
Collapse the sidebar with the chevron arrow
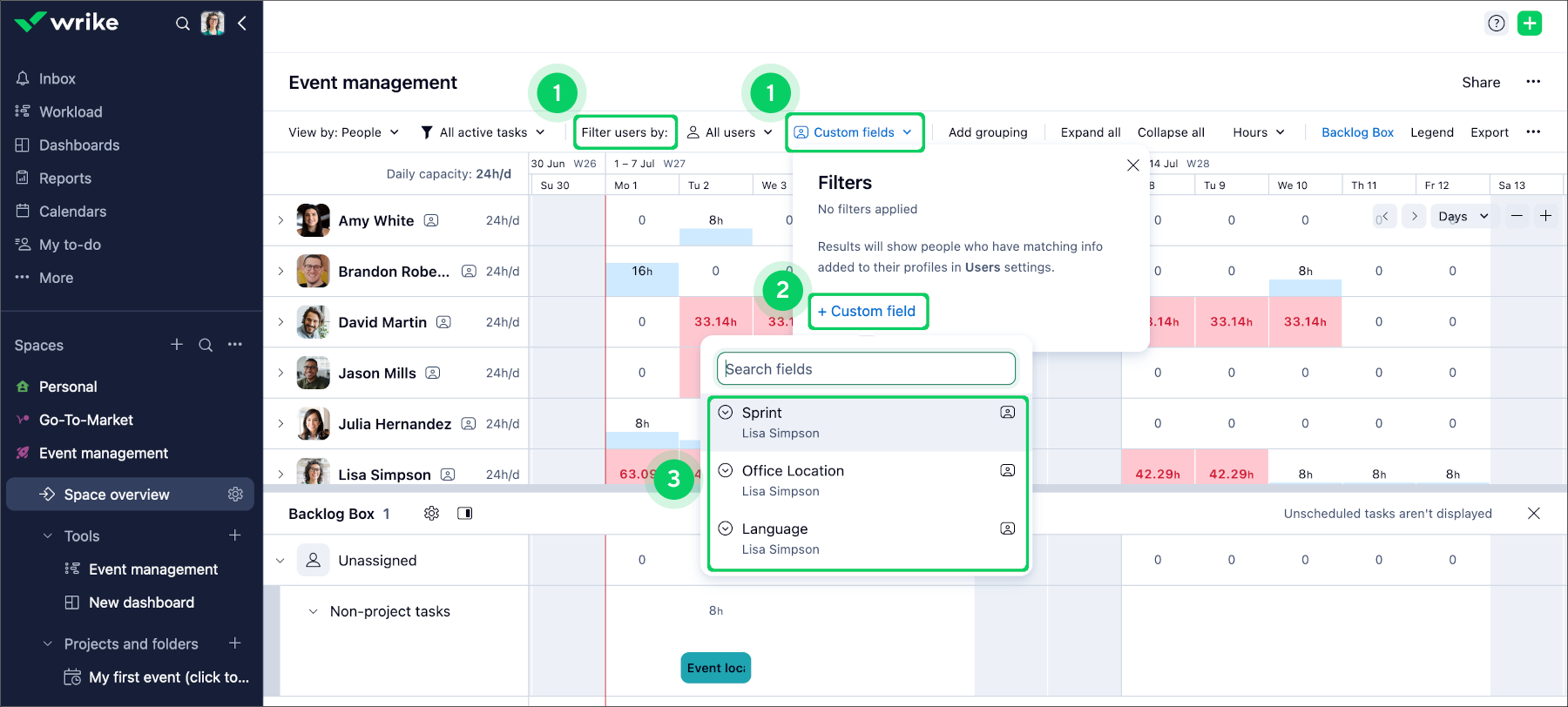pyautogui.click(x=242, y=24)
